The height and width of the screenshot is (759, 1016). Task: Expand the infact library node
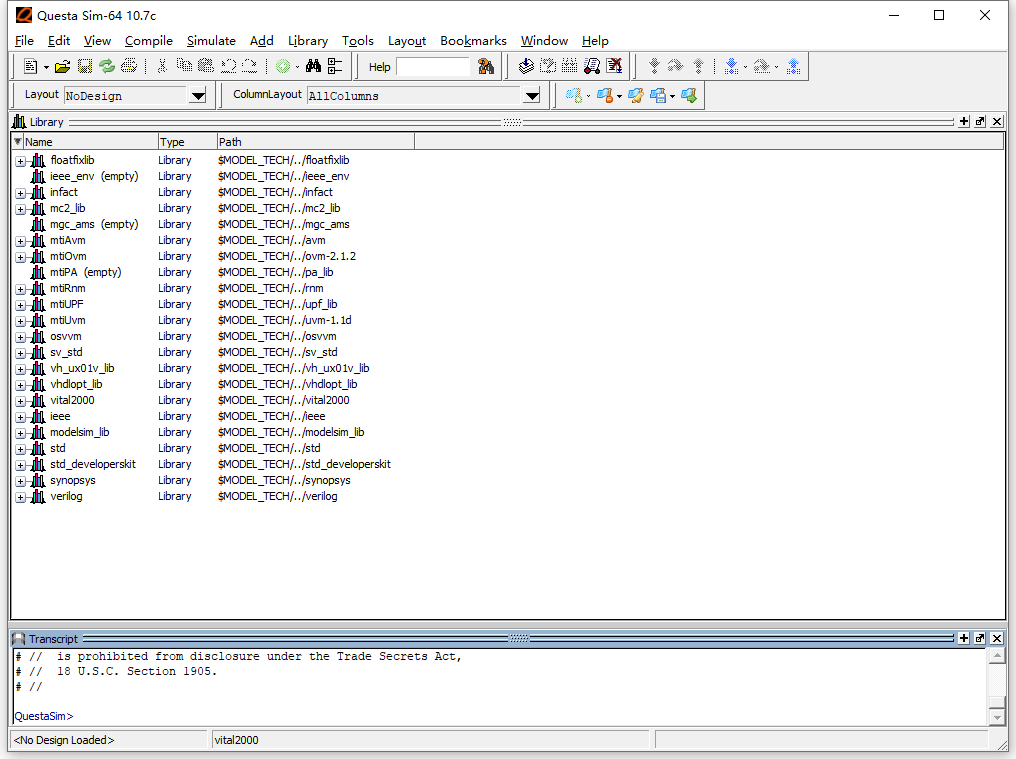pyautogui.click(x=21, y=193)
